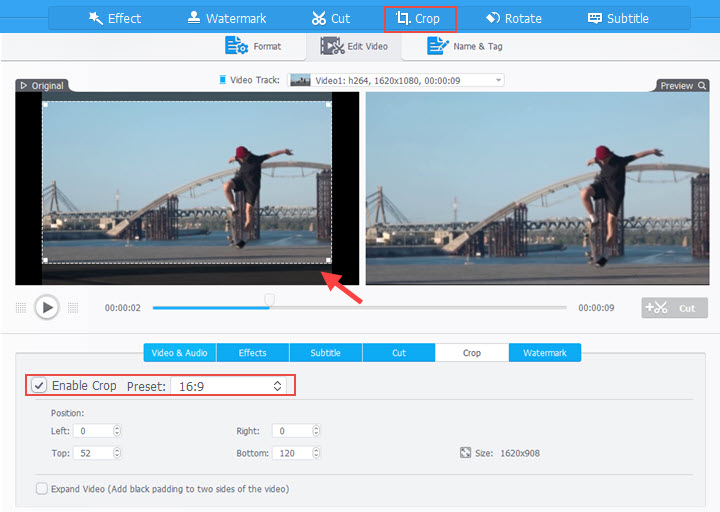Open the Rotate tool in top toolbar
Screen dimensions: 720x512
click(513, 18)
